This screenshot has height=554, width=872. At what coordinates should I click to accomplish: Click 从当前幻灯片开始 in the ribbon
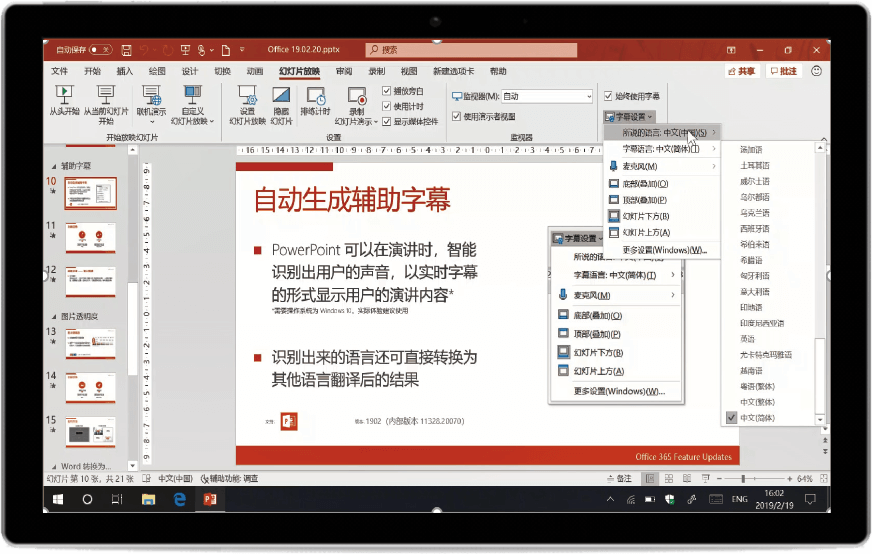tap(106, 105)
